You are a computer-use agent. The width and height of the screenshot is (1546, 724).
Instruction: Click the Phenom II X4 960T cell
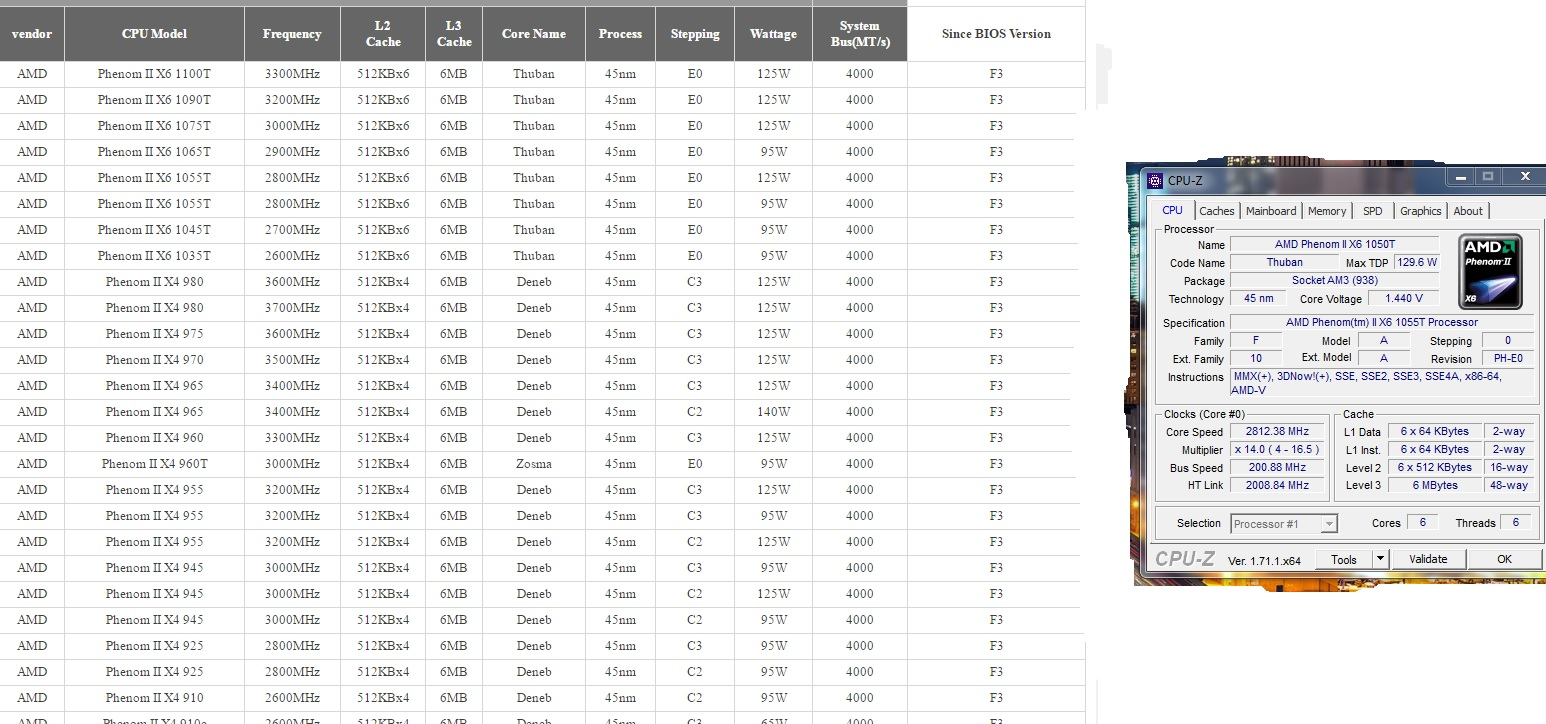pos(154,464)
